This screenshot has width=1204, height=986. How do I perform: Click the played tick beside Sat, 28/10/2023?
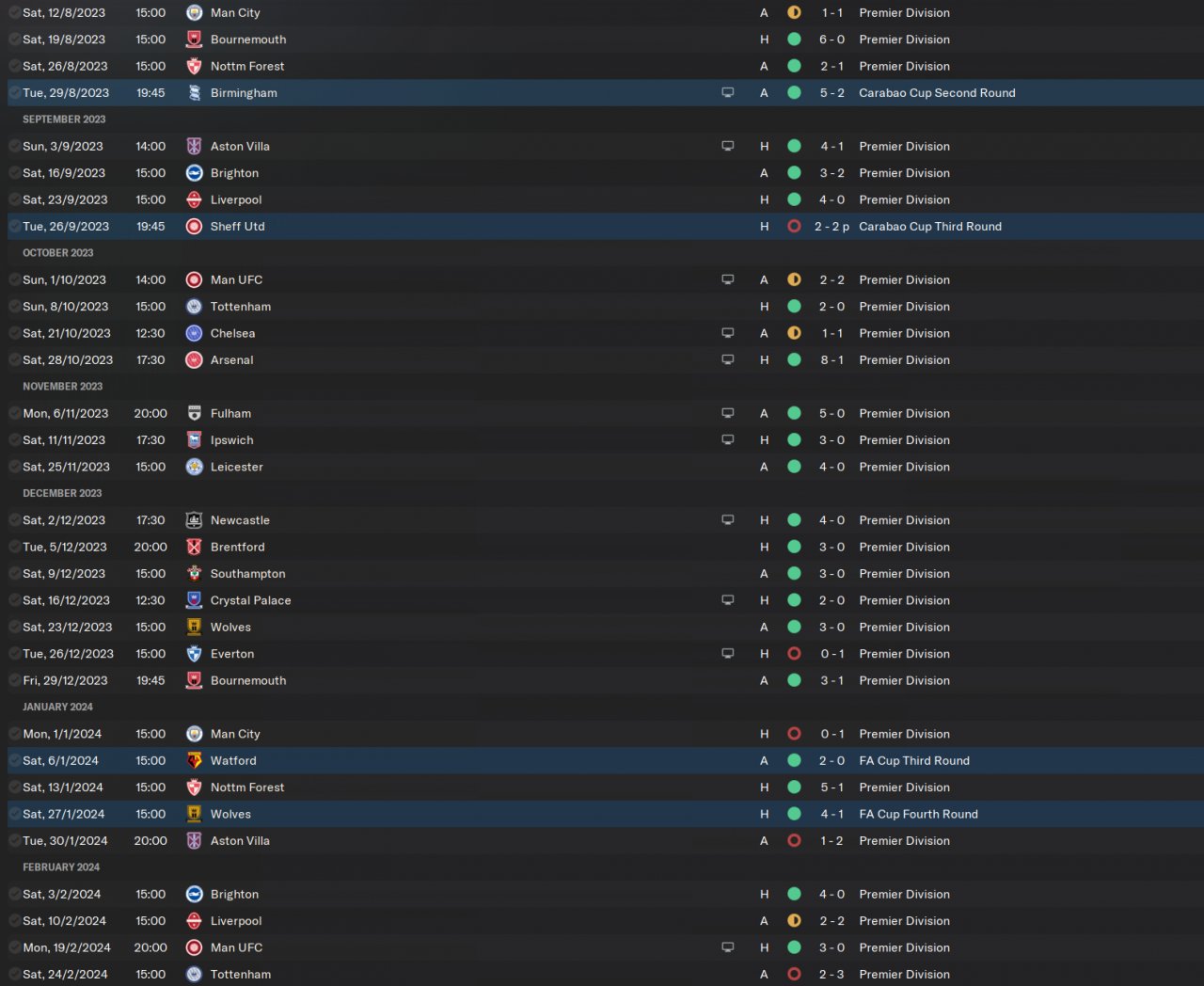[x=14, y=360]
